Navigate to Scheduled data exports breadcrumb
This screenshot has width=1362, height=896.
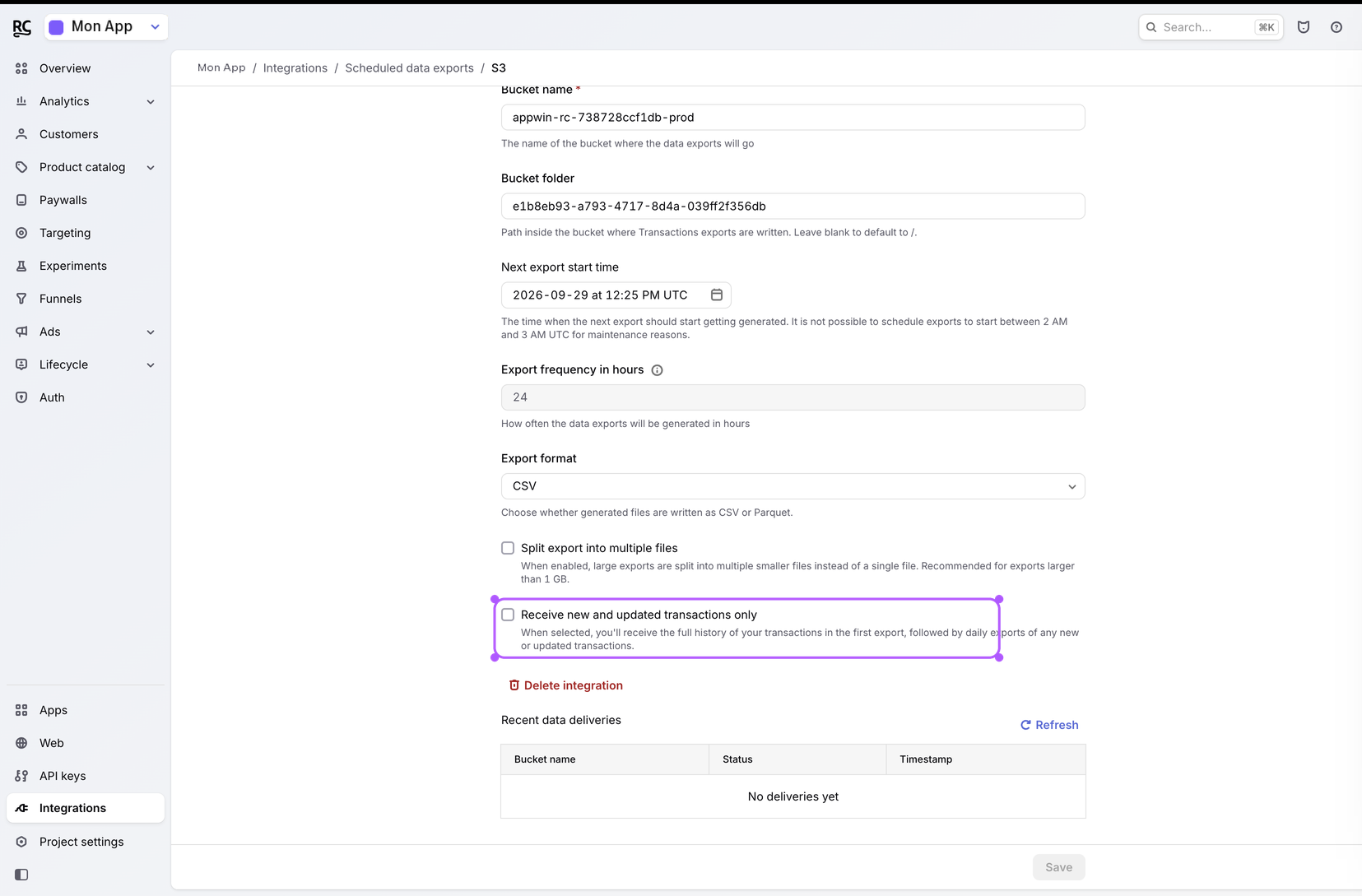click(409, 68)
